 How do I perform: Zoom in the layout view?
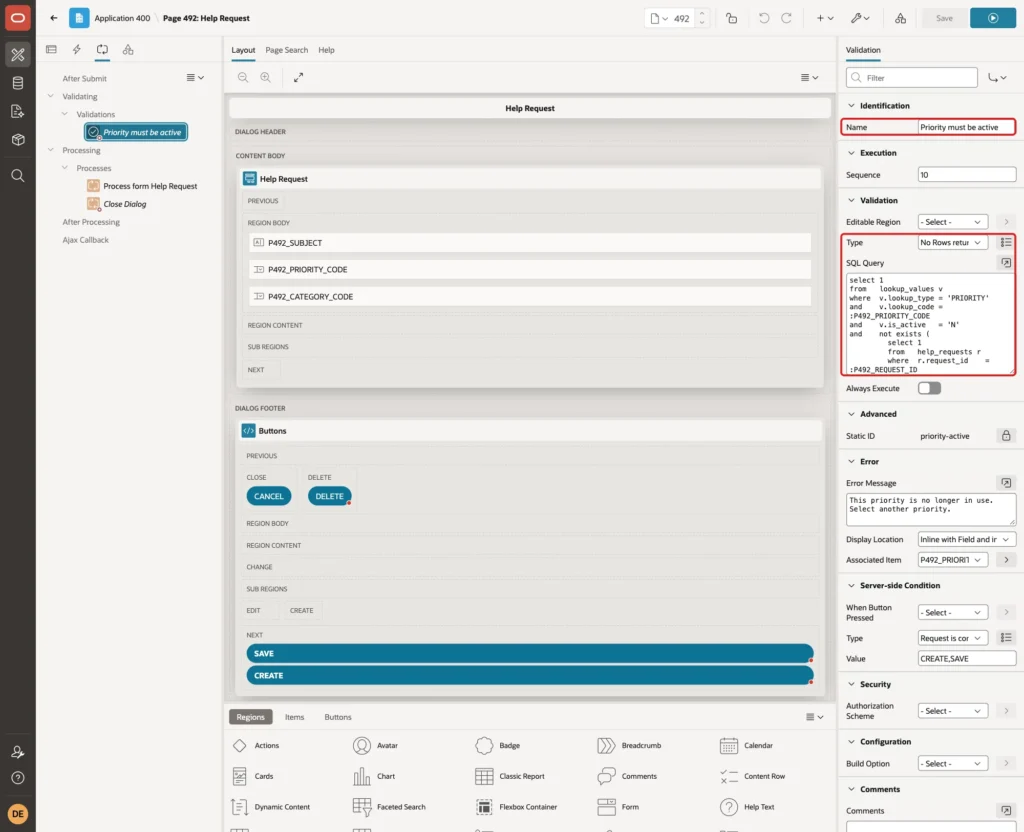click(266, 77)
